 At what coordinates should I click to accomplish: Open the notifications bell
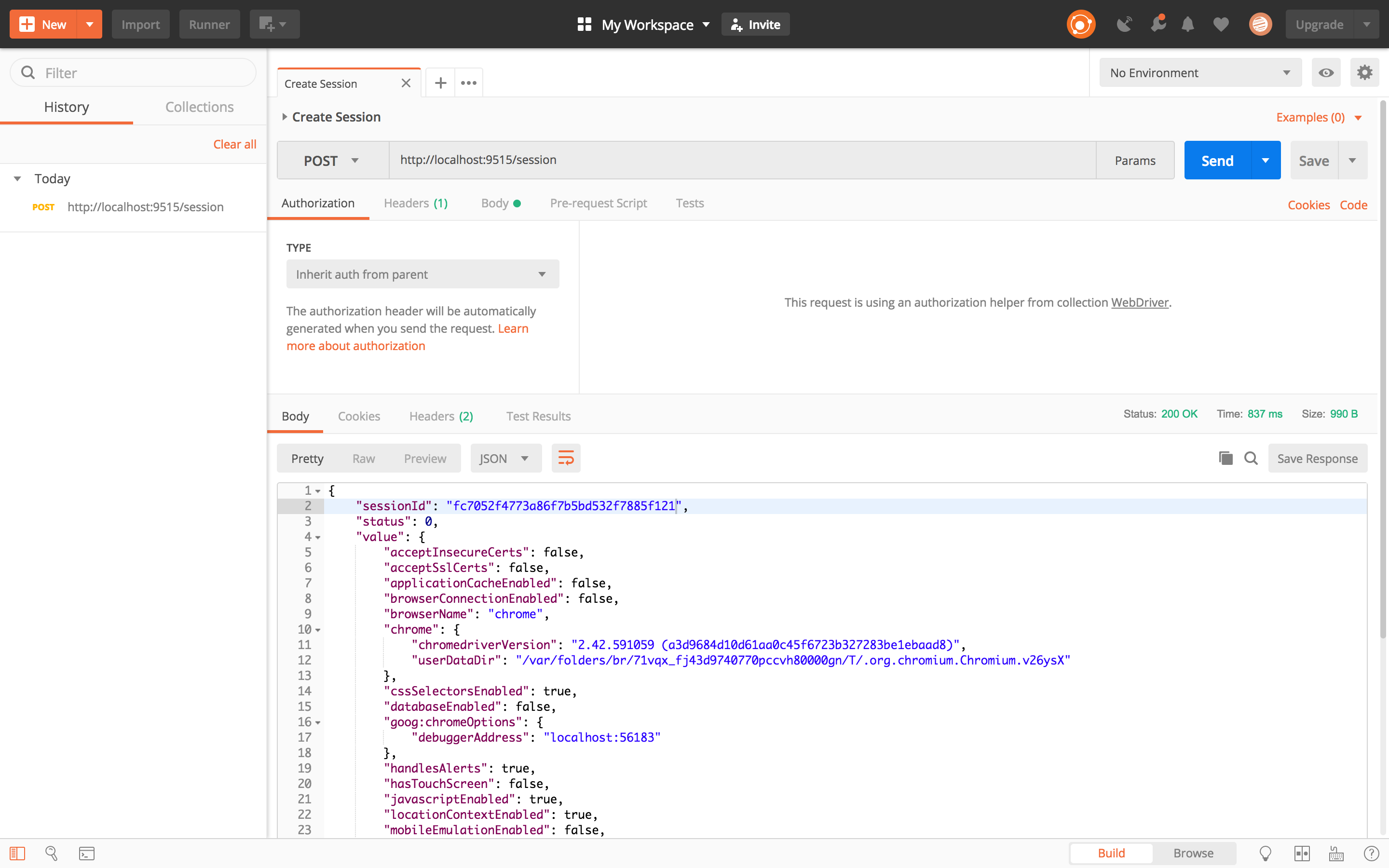(x=1187, y=25)
